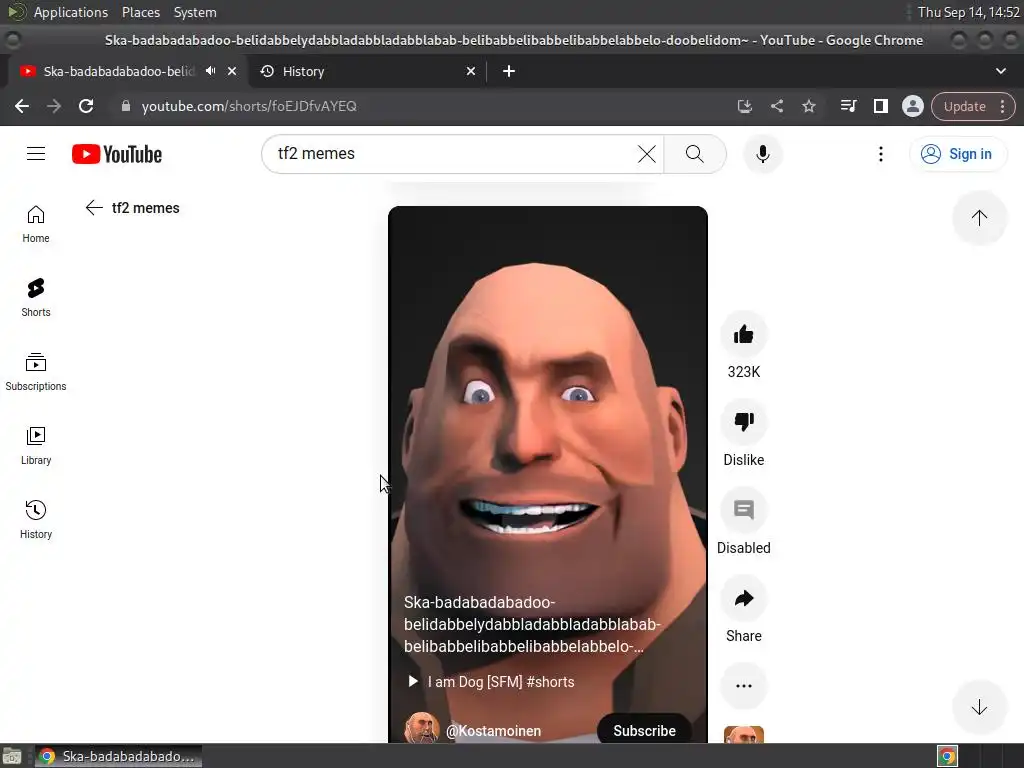
Task: Open the YouTube hamburger guide menu
Action: [x=36, y=154]
